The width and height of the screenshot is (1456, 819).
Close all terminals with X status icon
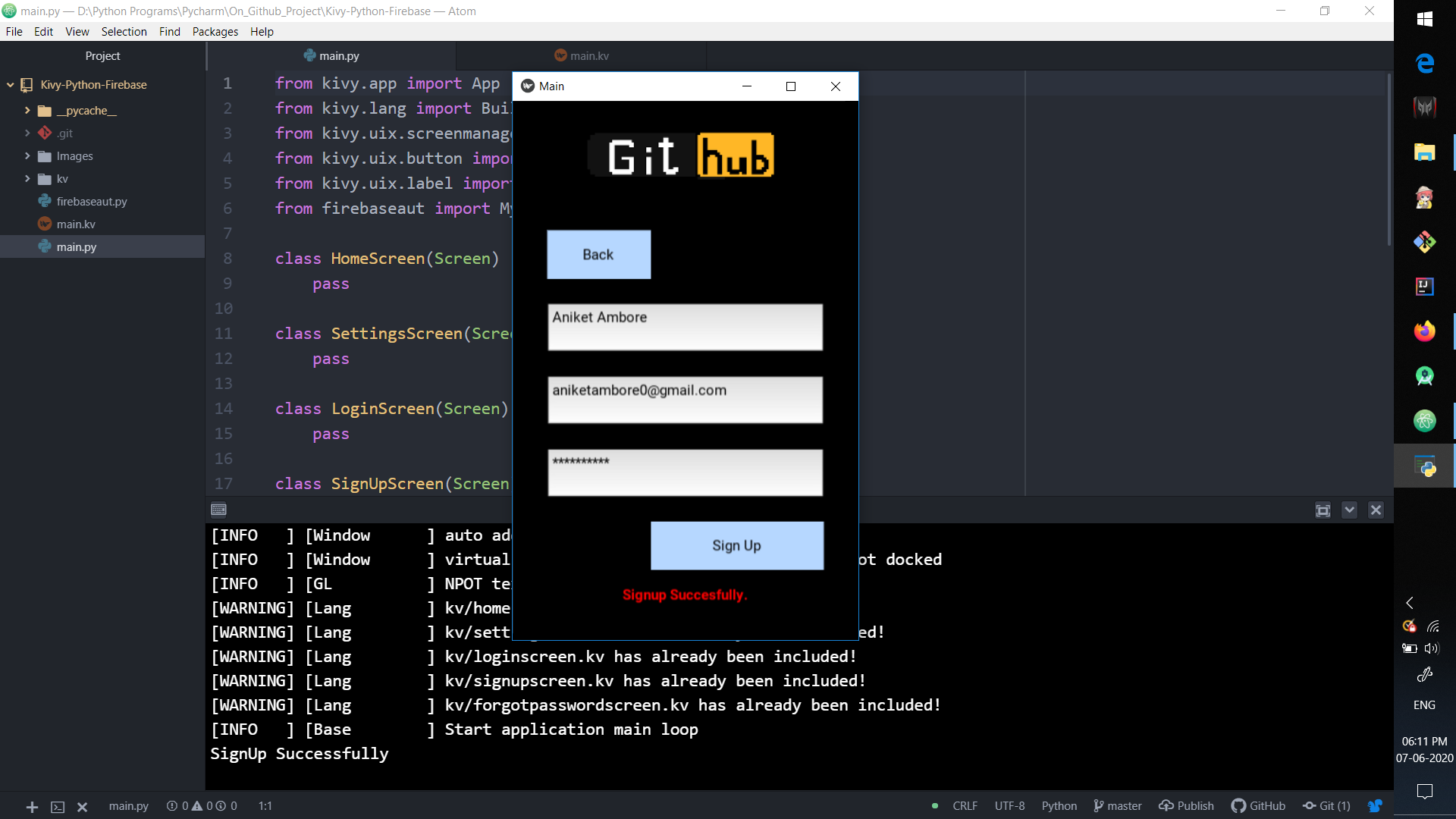tap(83, 807)
